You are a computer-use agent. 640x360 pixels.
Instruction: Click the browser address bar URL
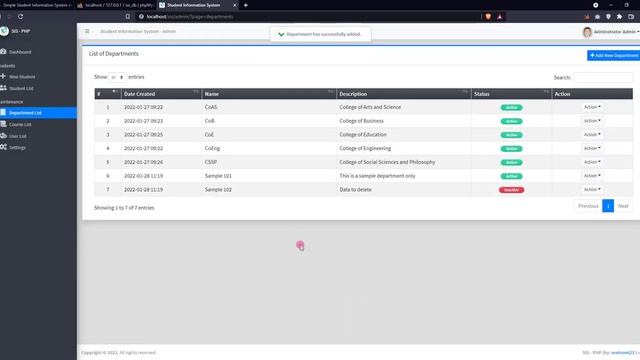[x=190, y=17]
